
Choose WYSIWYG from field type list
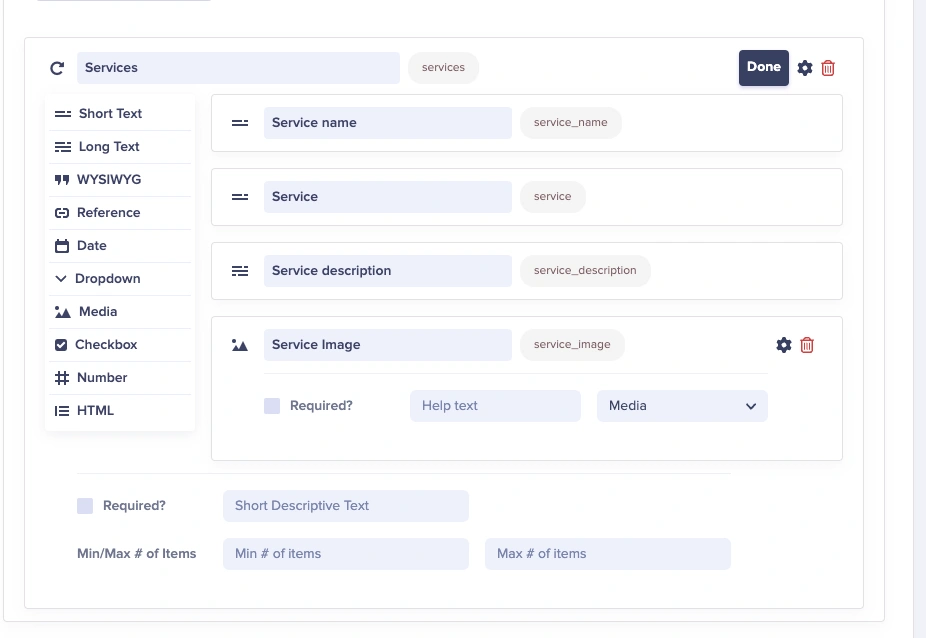(108, 180)
